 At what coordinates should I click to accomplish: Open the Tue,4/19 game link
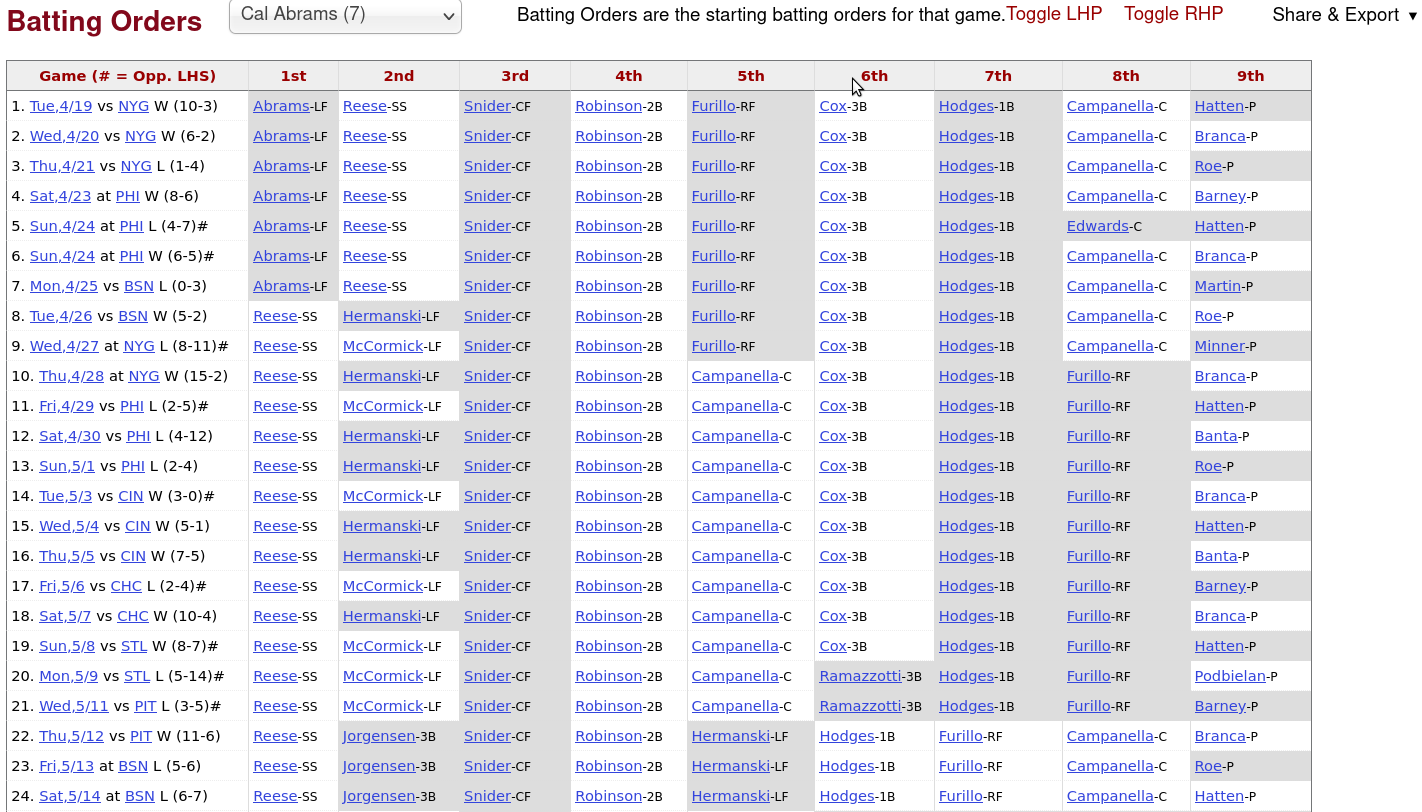[x=61, y=106]
